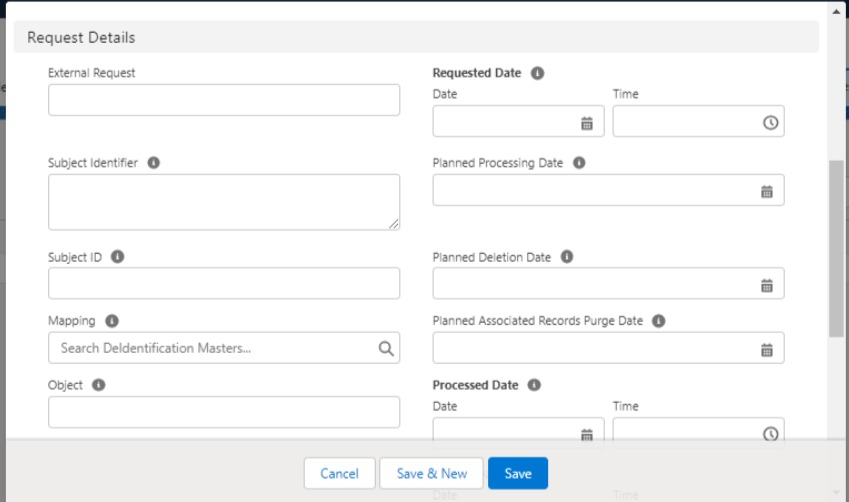Open calendar for Planned Processing Date
Image resolution: width=849 pixels, height=502 pixels.
click(767, 191)
